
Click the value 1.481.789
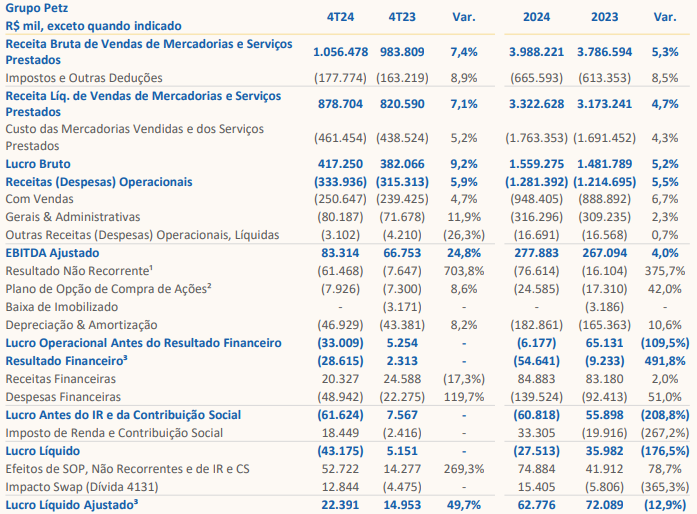(x=605, y=164)
